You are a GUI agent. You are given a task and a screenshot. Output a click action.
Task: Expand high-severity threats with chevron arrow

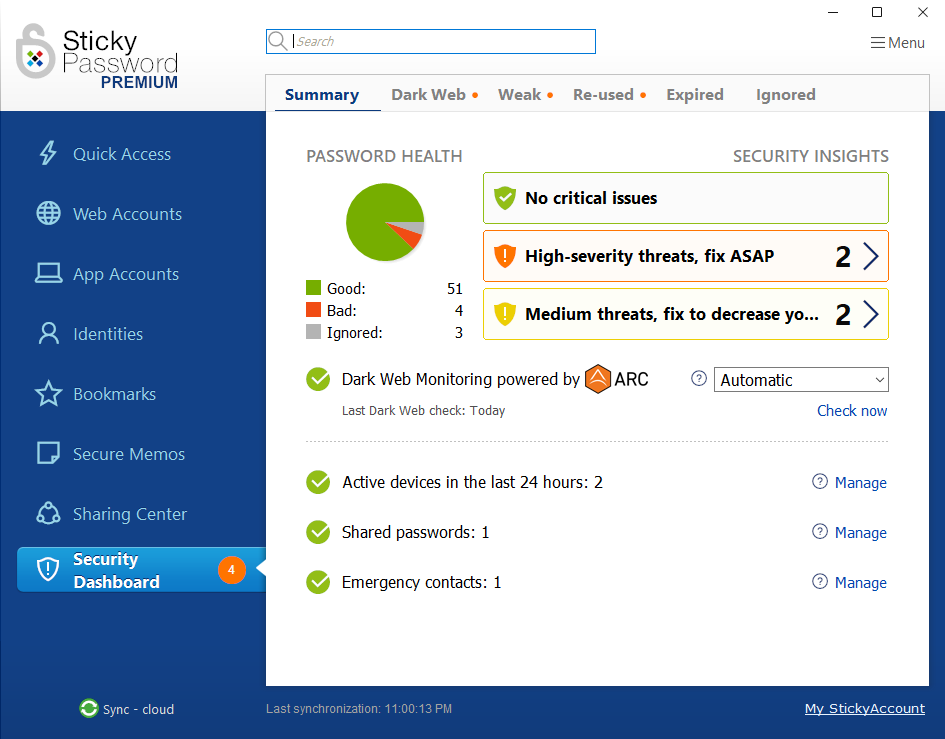(871, 256)
